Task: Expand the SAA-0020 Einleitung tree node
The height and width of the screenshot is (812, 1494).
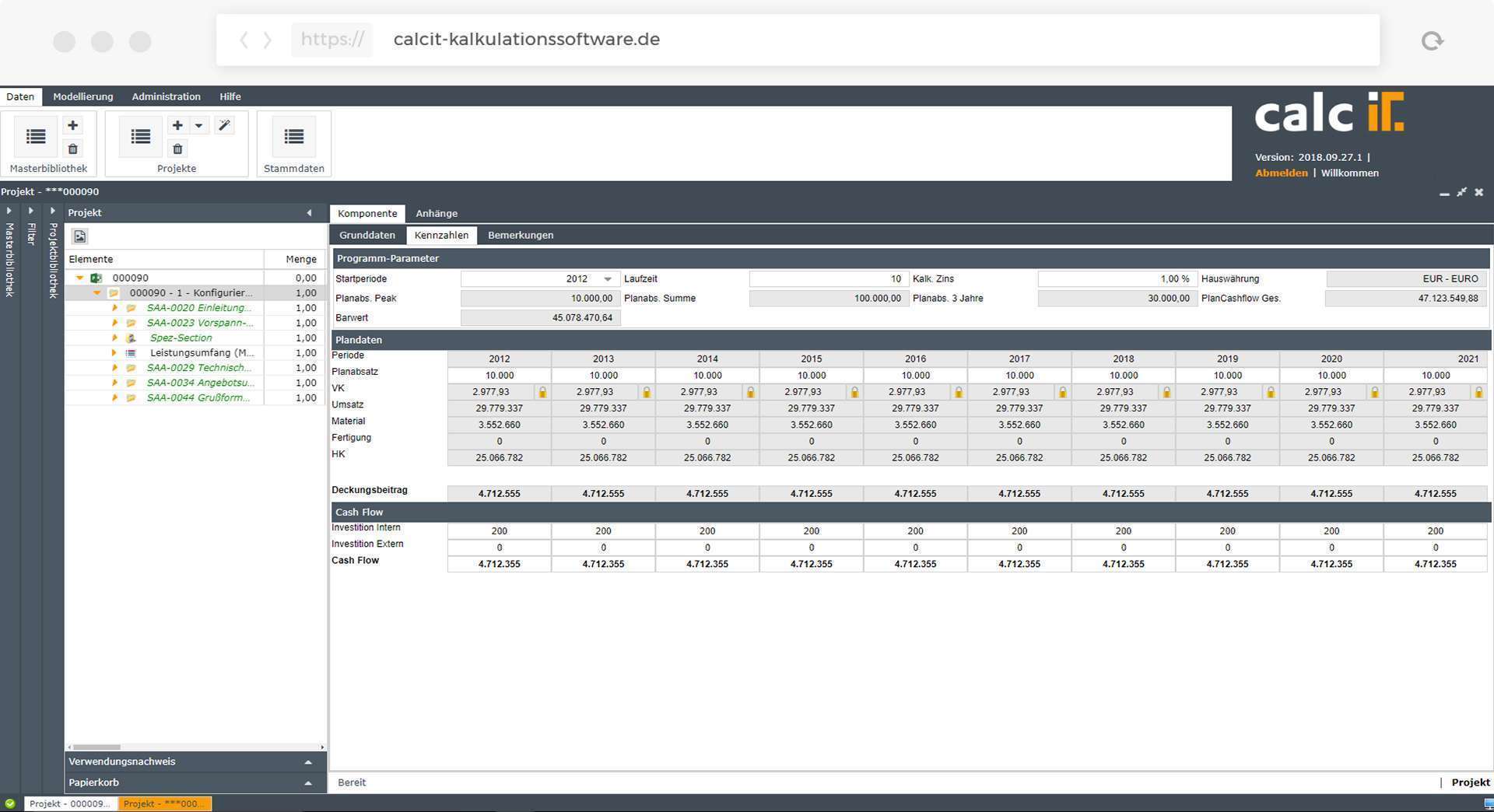Action: (114, 308)
